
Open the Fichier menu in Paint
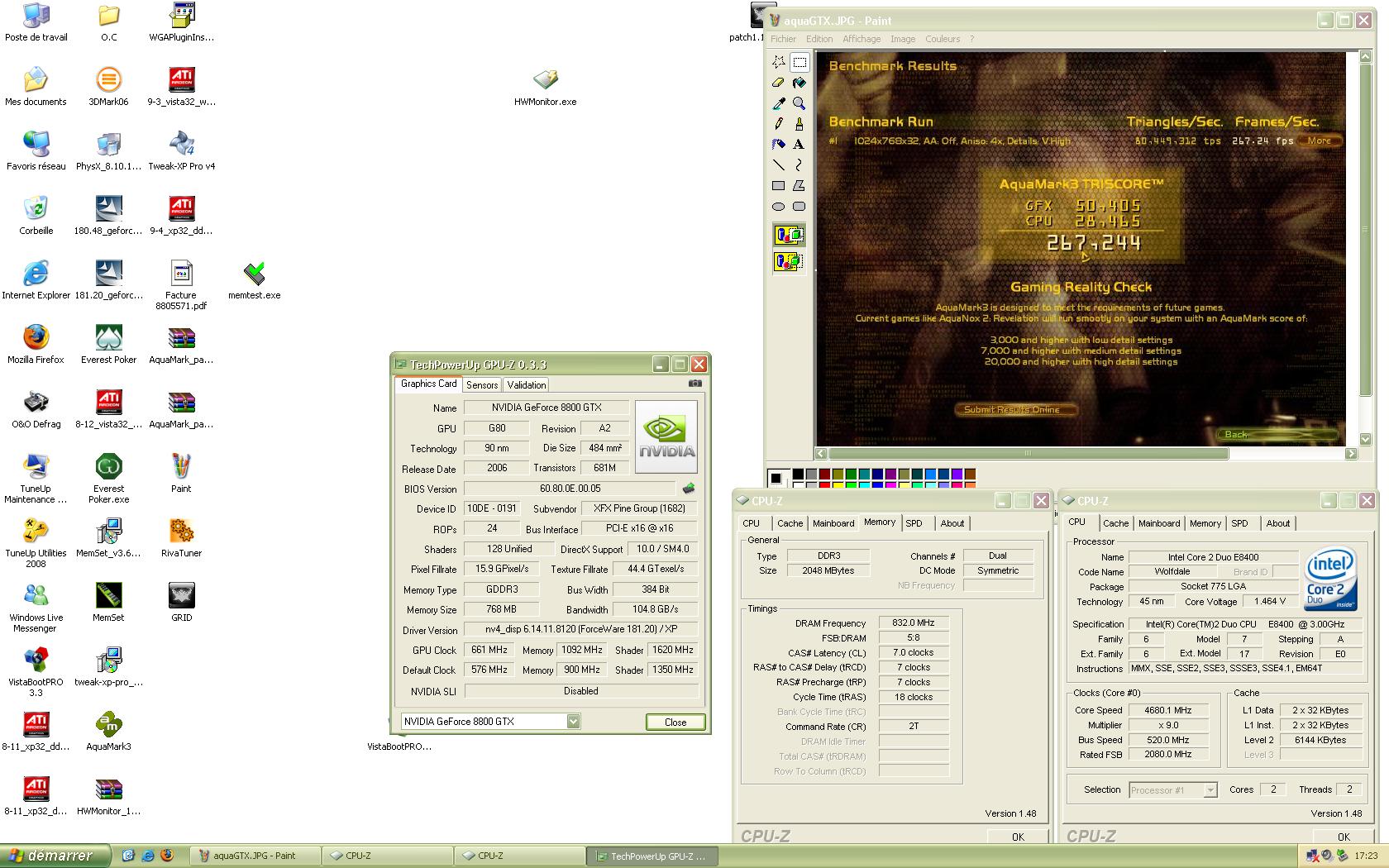pyautogui.click(x=783, y=39)
